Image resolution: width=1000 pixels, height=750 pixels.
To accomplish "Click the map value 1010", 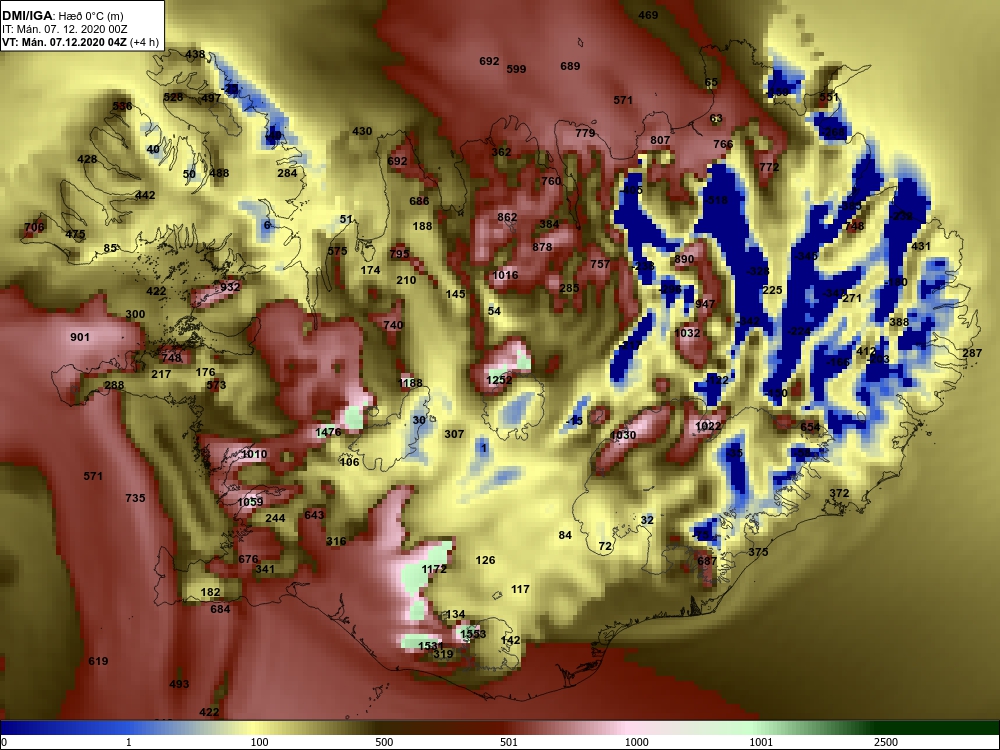I will click(254, 454).
